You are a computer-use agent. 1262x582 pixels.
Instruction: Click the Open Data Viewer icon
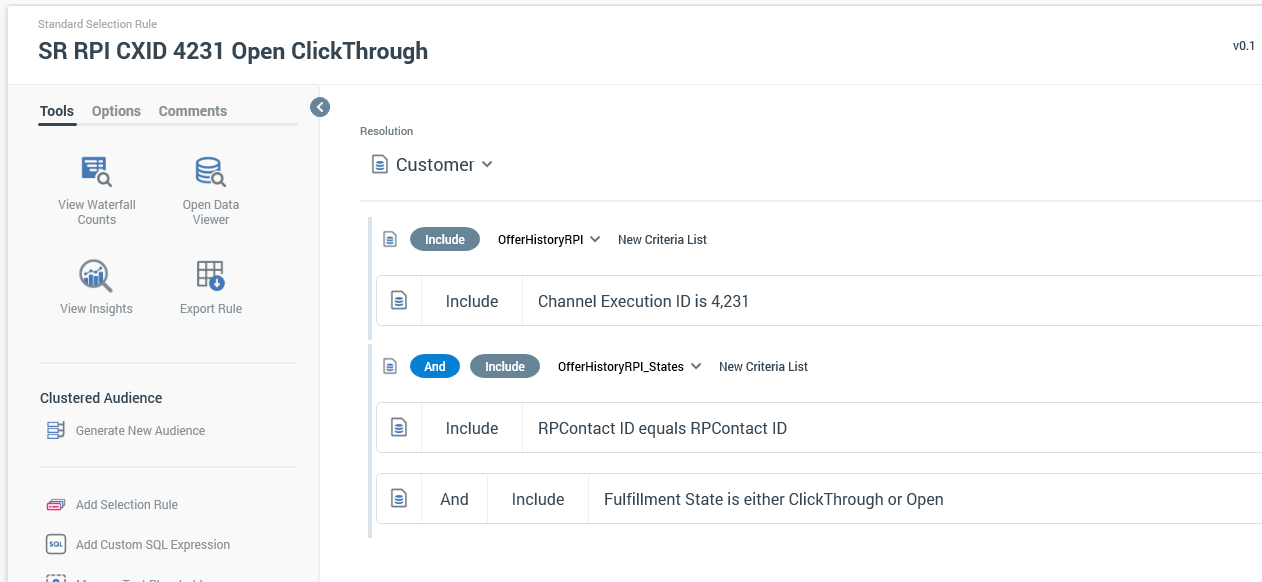coord(210,172)
